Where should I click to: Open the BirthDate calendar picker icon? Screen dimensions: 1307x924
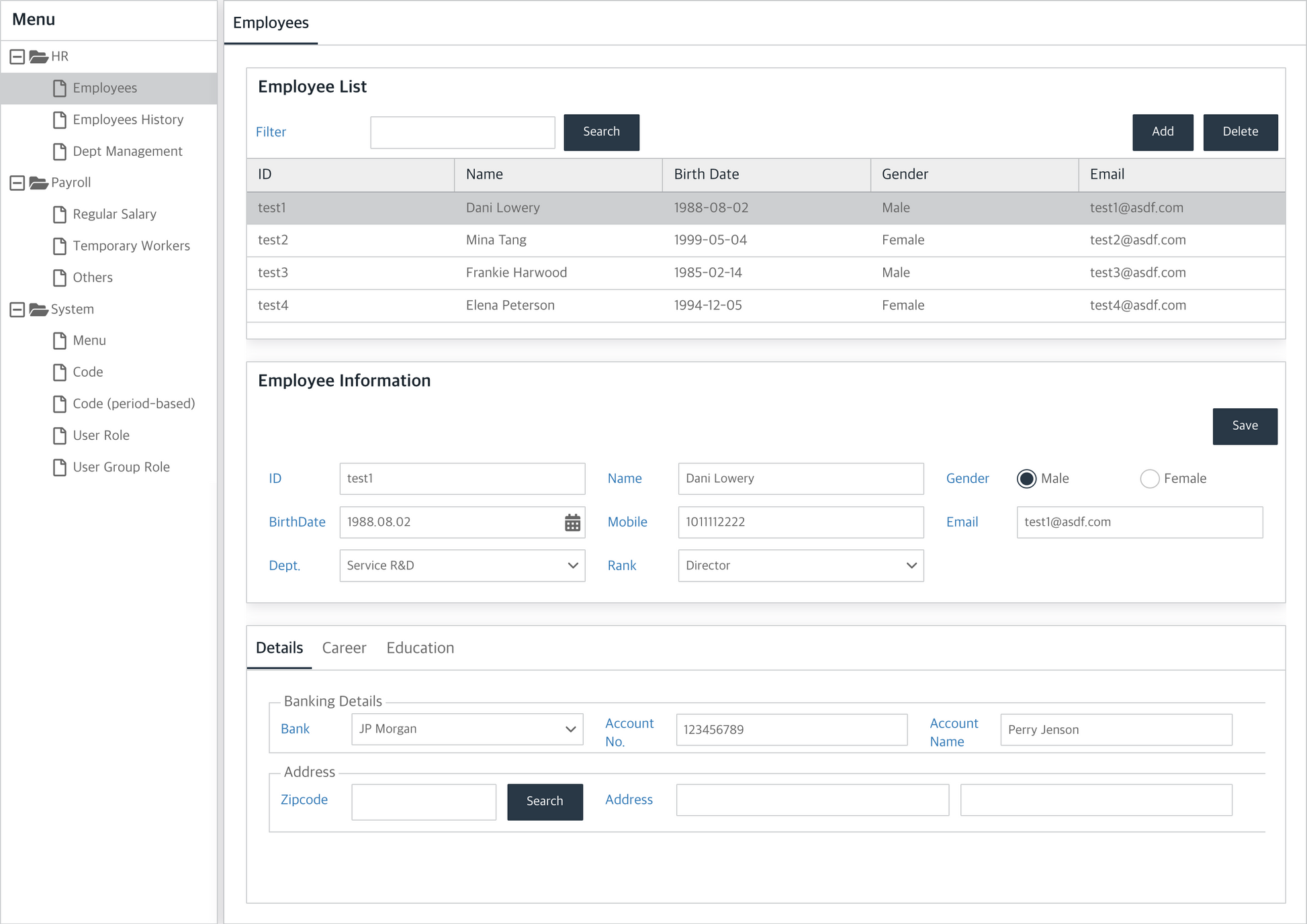point(572,522)
